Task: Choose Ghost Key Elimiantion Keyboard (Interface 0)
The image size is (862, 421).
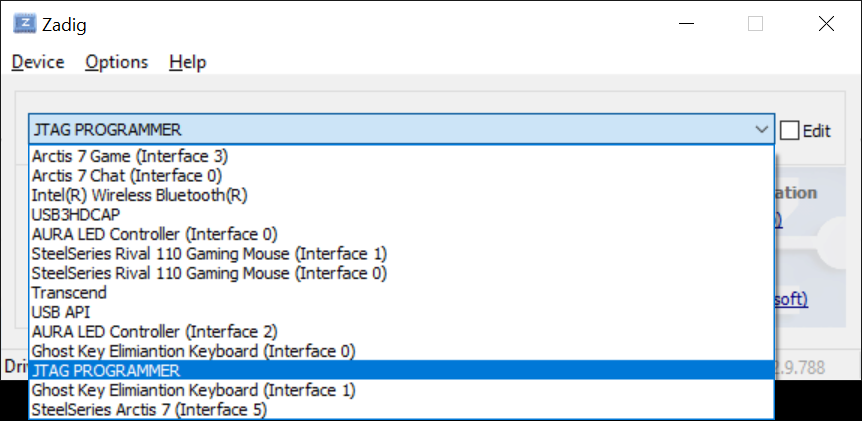Action: [193, 351]
